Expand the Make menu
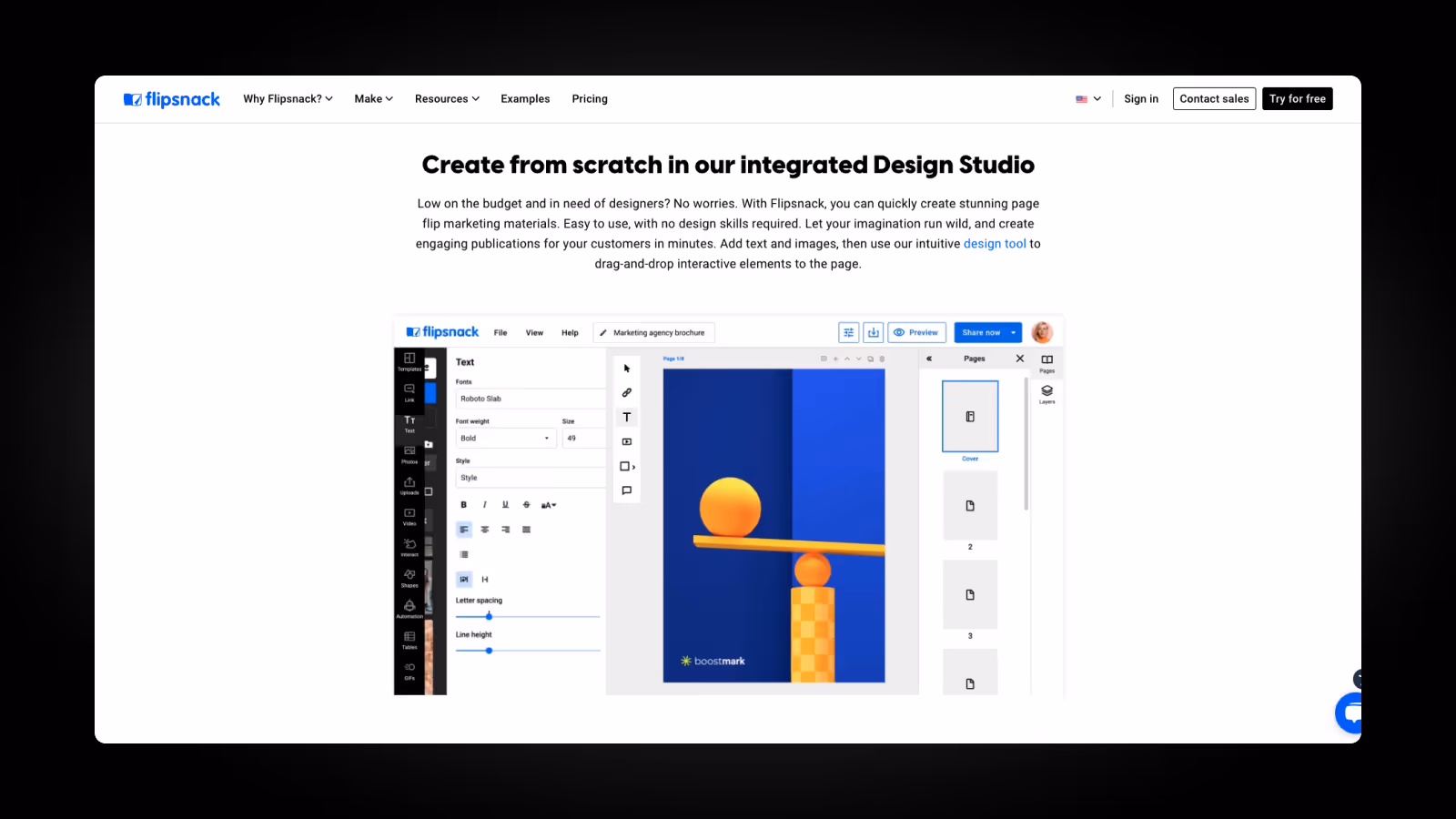This screenshot has height=819, width=1456. click(374, 99)
